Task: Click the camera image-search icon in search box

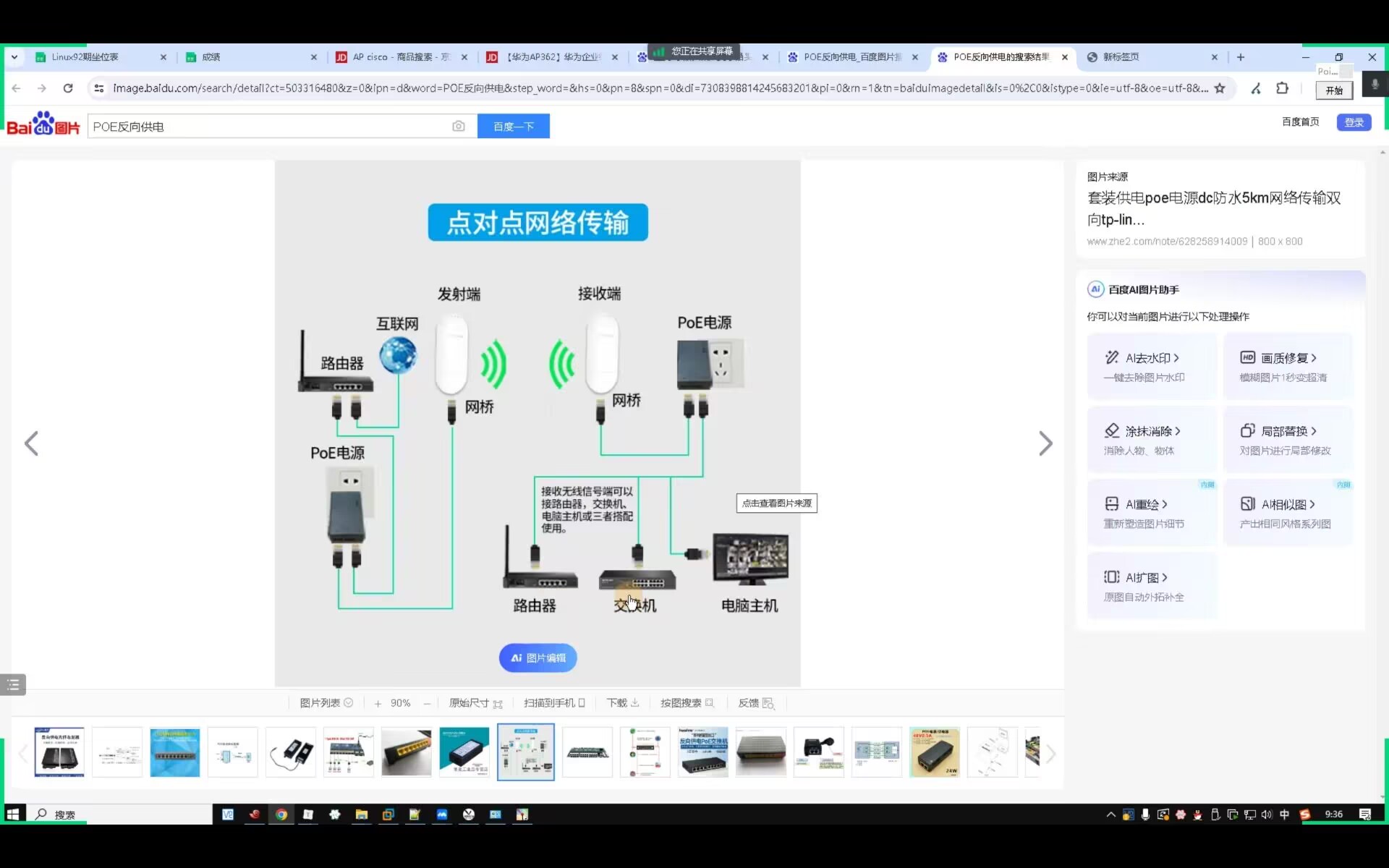Action: pyautogui.click(x=458, y=126)
